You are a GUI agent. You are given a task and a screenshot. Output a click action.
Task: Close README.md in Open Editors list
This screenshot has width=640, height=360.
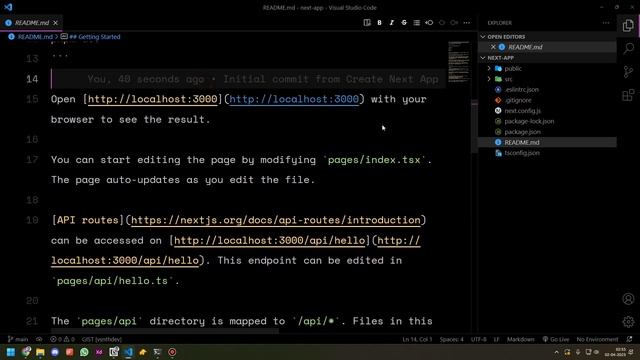[493, 47]
